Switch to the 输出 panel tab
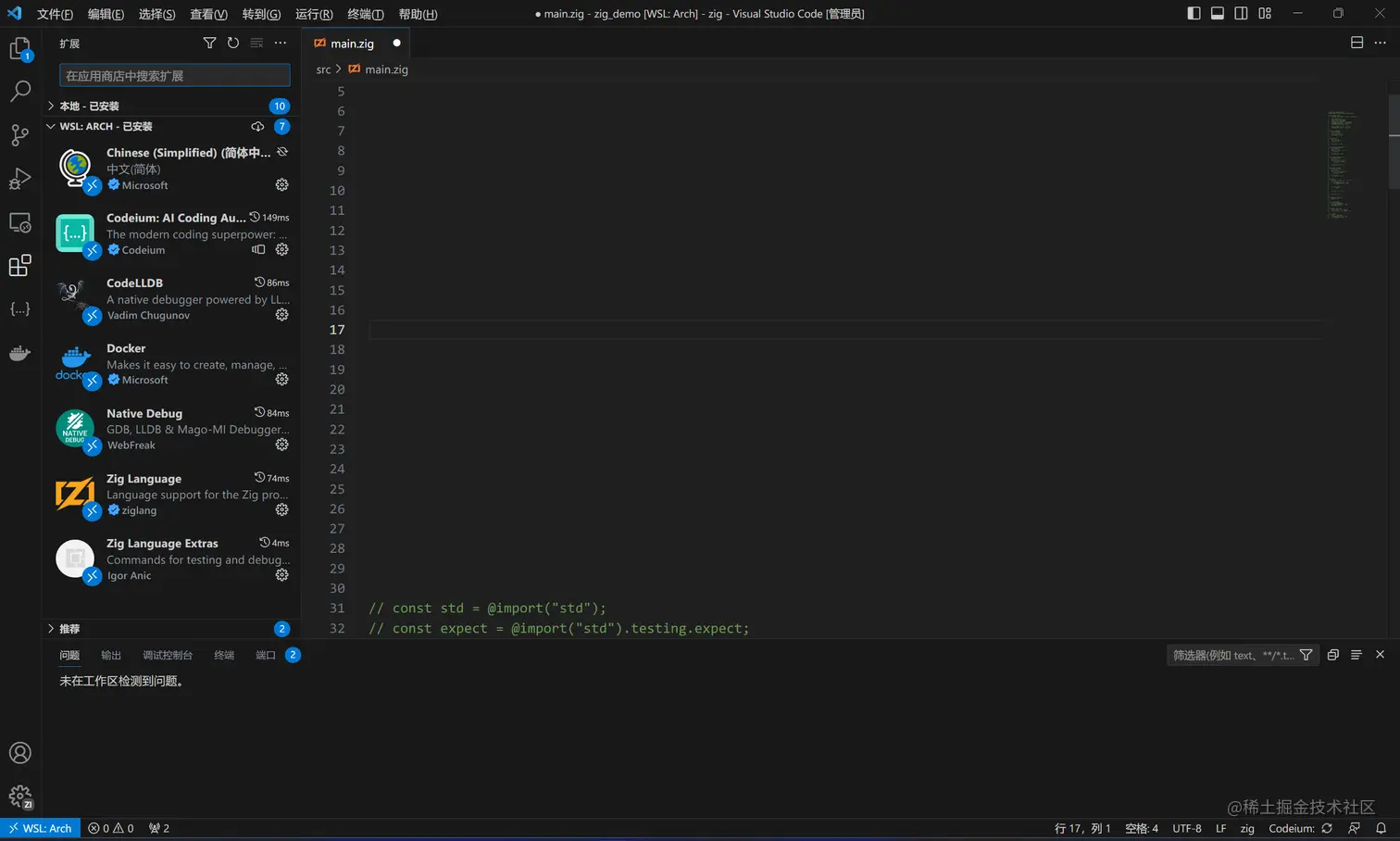Image resolution: width=1400 pixels, height=841 pixels. click(x=111, y=655)
